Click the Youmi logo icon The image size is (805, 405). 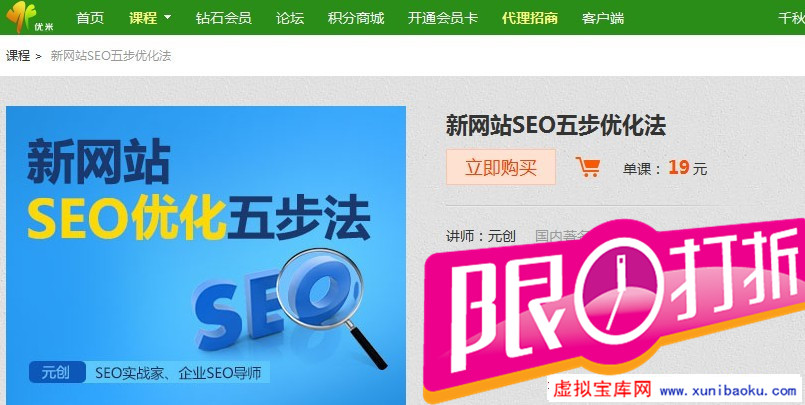pos(30,17)
